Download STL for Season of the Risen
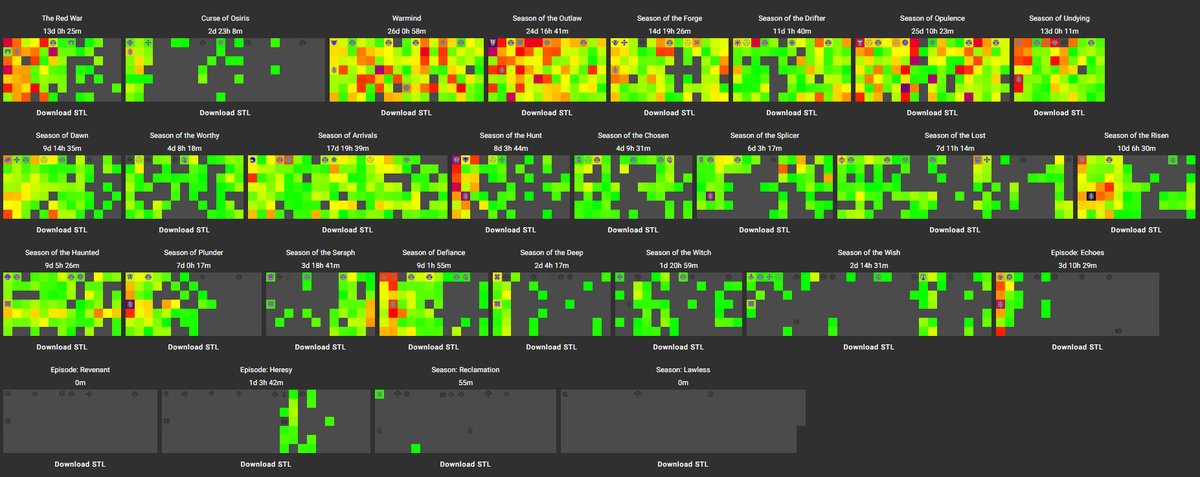1200x477 pixels. (x=1136, y=230)
